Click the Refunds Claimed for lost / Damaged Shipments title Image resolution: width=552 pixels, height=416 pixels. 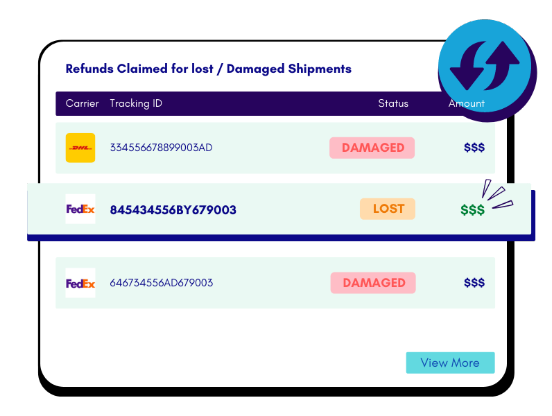pos(208,69)
